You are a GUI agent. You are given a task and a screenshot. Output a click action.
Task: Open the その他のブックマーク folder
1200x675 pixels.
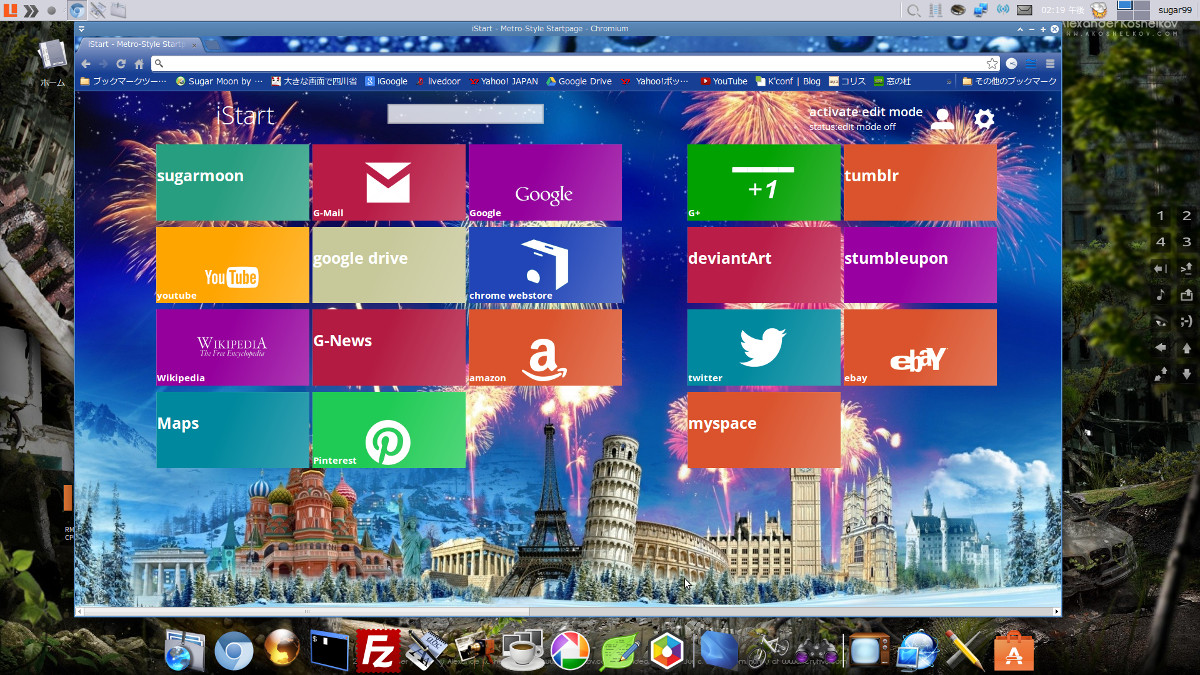click(x=1010, y=81)
